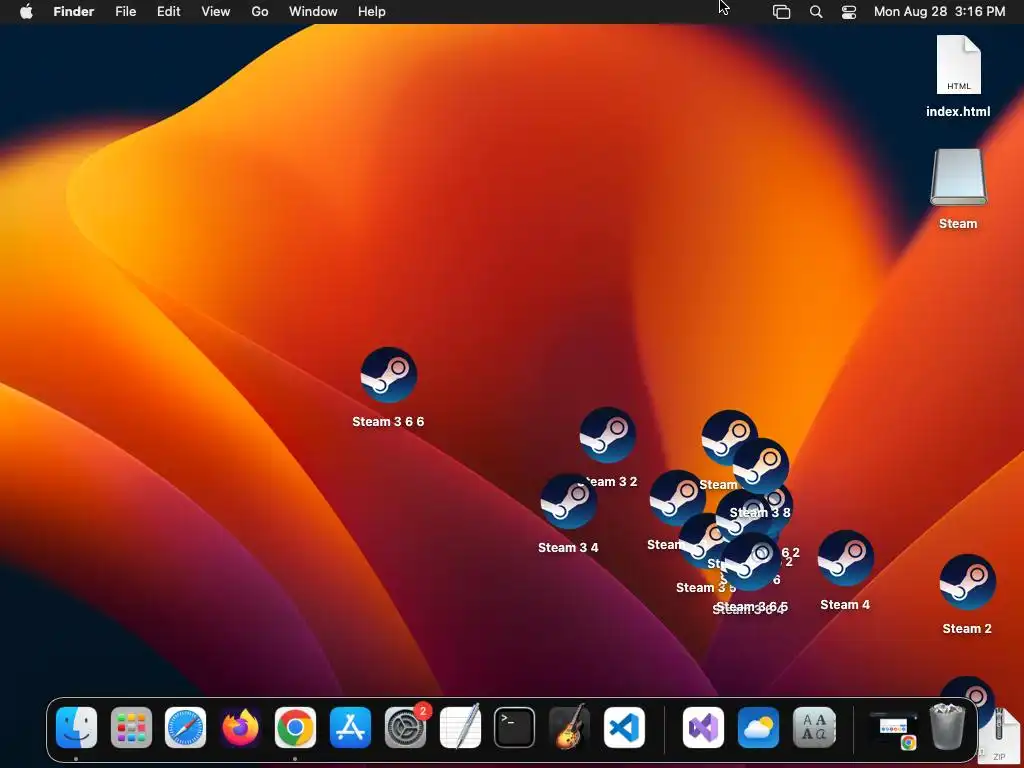Viewport: 1024px width, 768px height.
Task: Click the 'Steam 2' icon label
Action: (x=967, y=629)
